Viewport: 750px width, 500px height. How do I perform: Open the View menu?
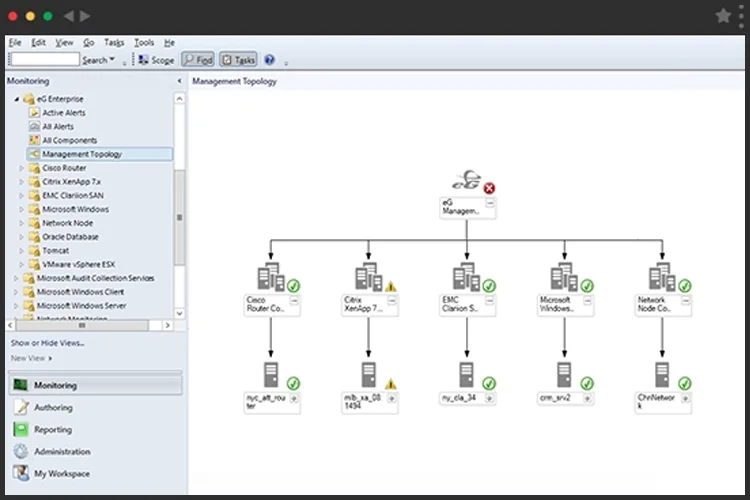tap(64, 43)
